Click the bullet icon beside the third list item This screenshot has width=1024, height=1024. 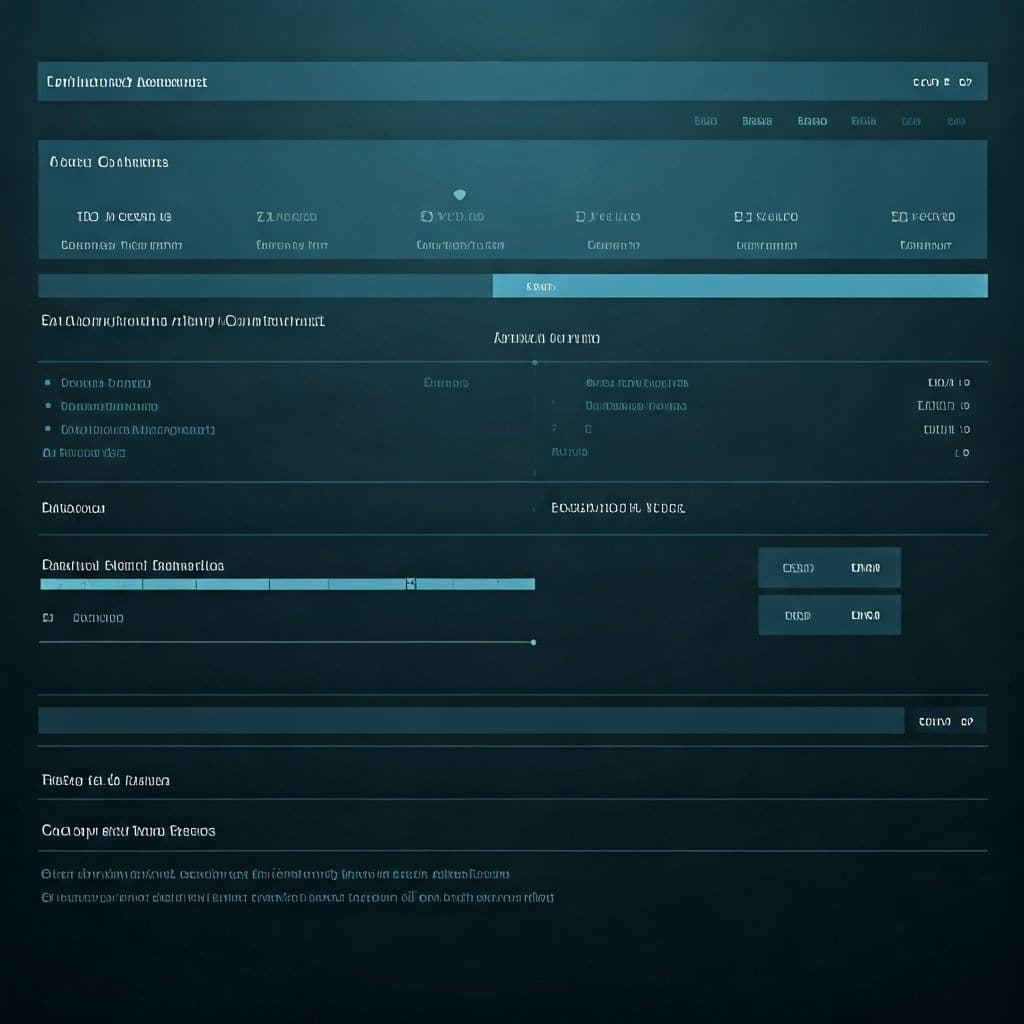[47, 429]
